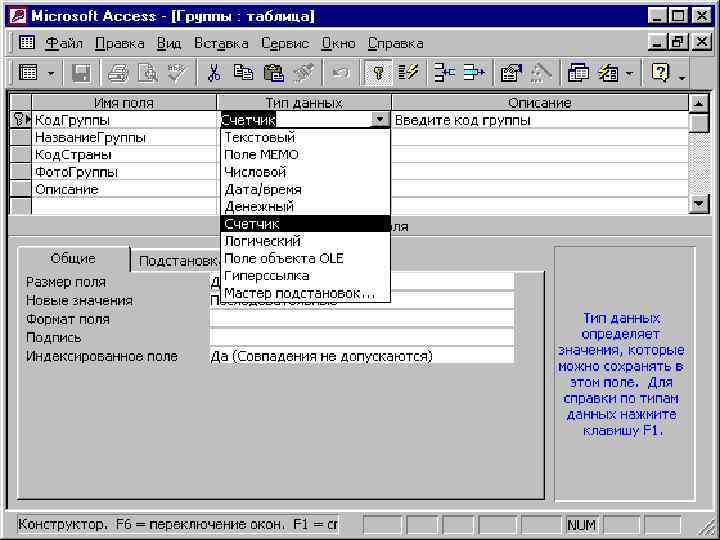Choose Гиперссылка from data type list

pyautogui.click(x=305, y=276)
